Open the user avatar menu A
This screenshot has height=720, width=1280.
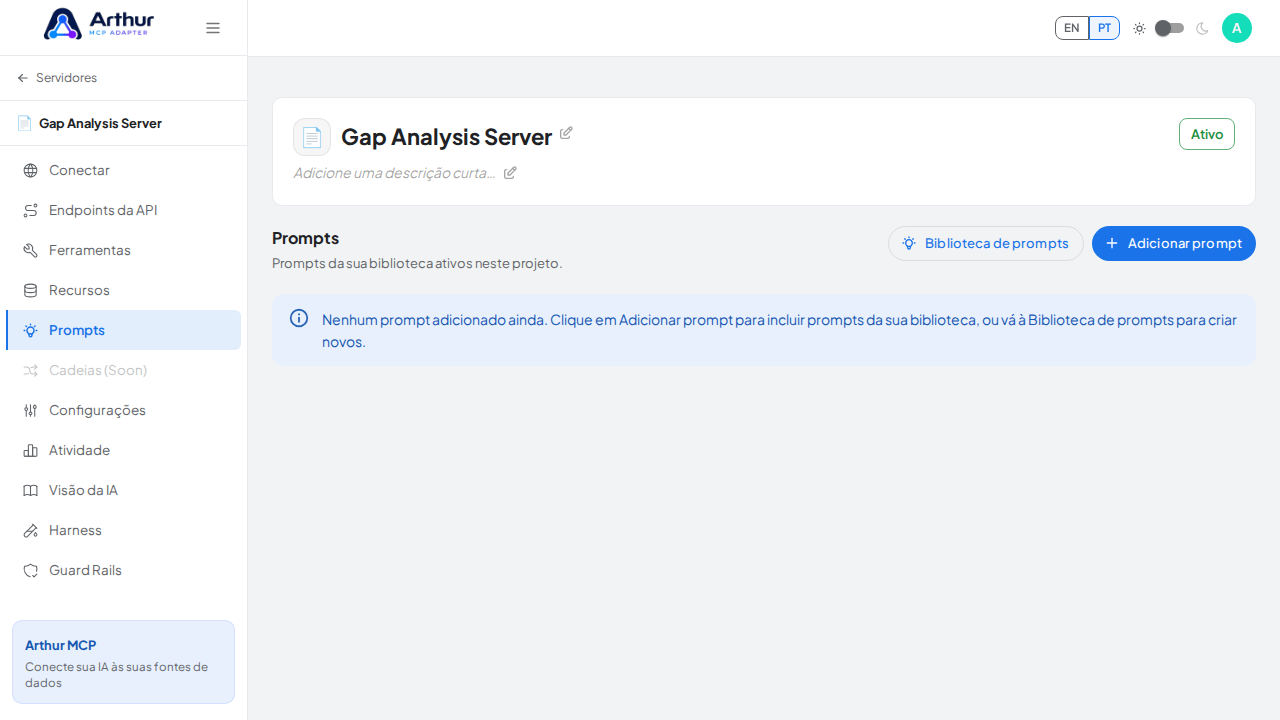click(x=1237, y=28)
